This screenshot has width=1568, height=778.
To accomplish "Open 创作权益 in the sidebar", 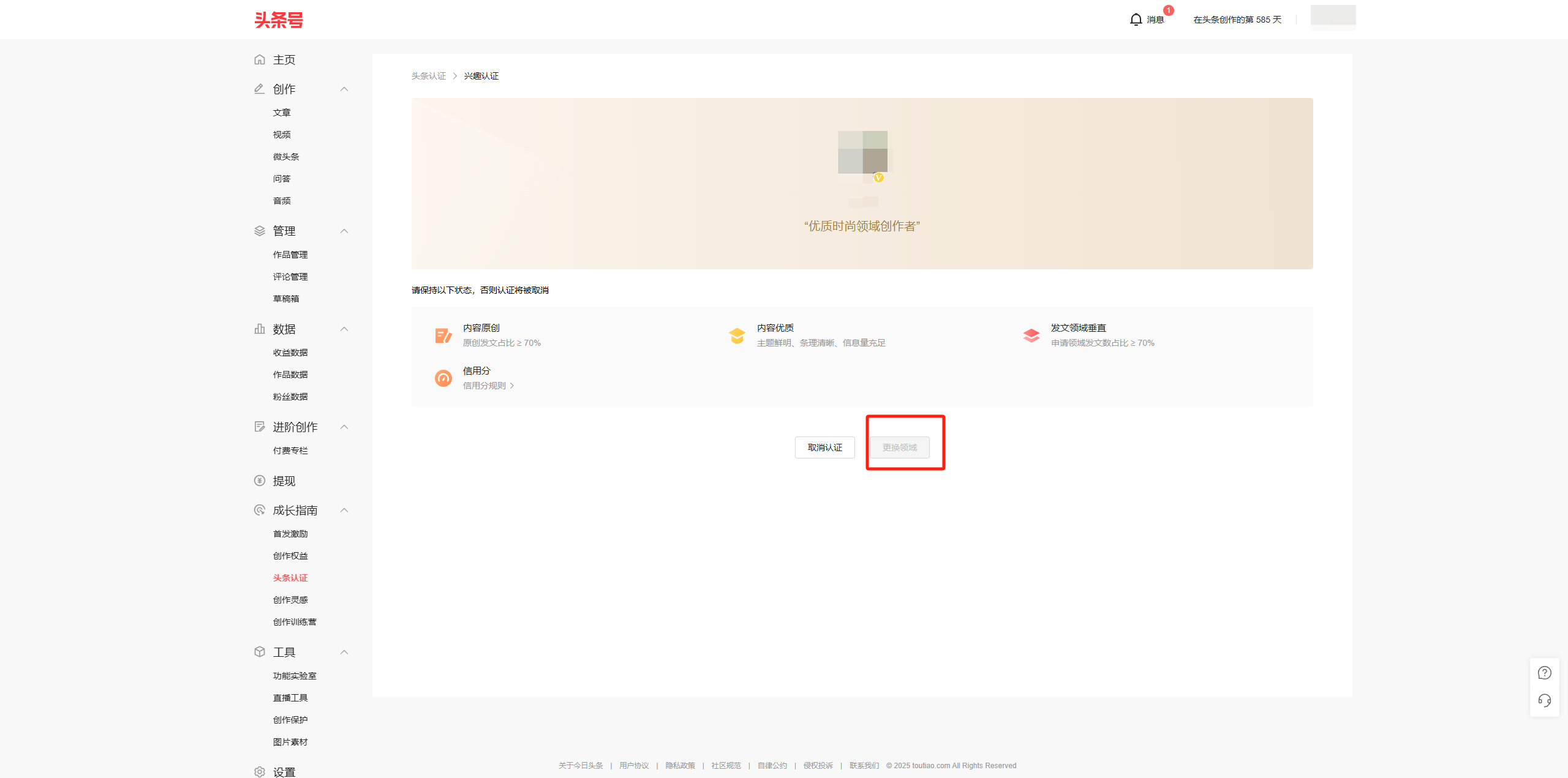I will (x=290, y=556).
